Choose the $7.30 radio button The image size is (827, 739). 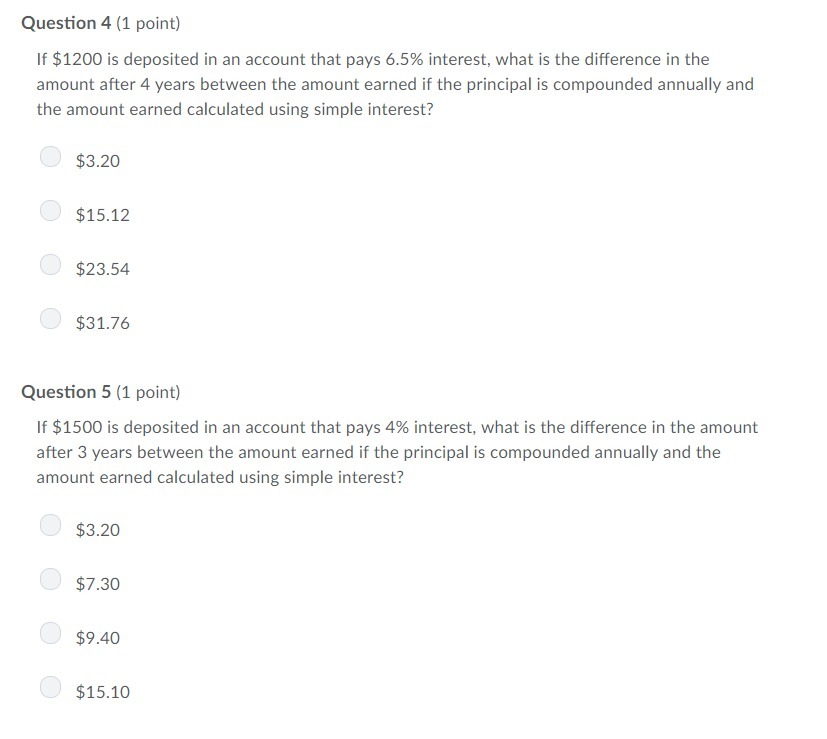[51, 579]
